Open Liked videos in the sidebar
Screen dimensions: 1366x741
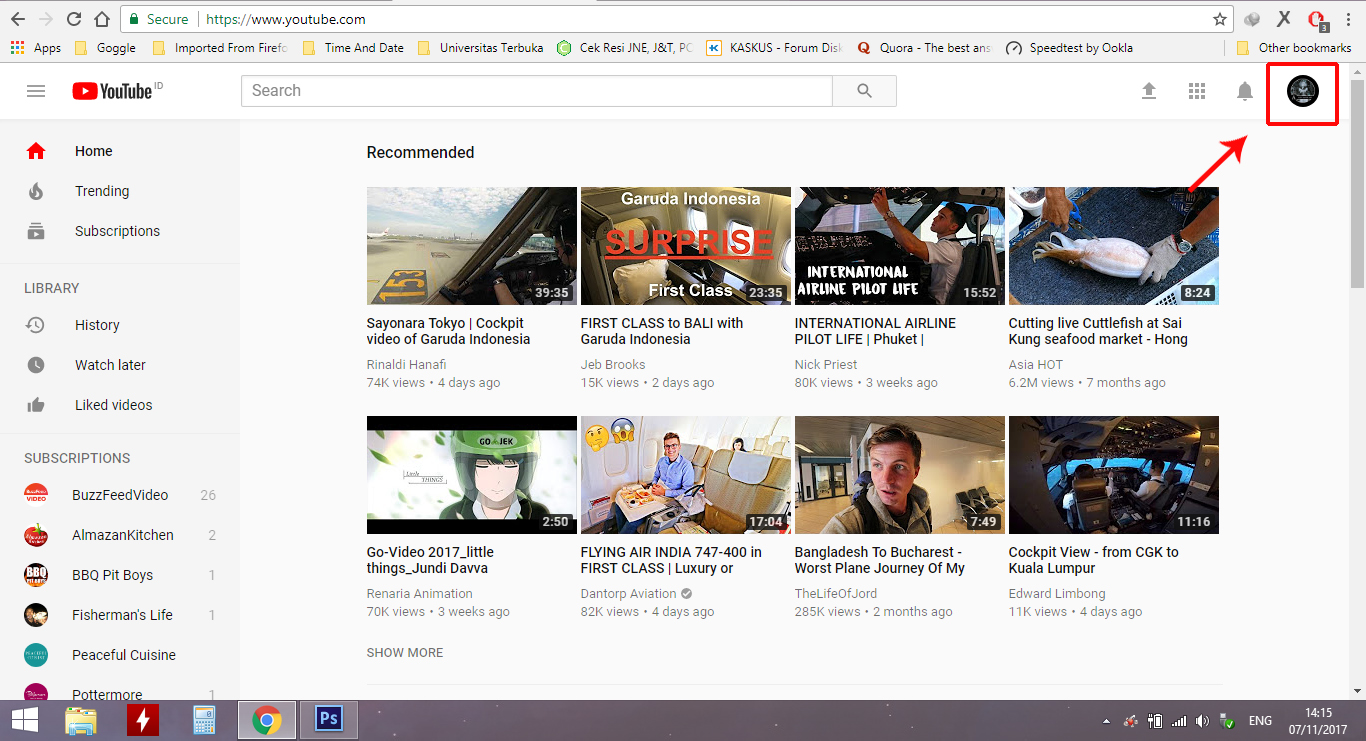coord(112,404)
